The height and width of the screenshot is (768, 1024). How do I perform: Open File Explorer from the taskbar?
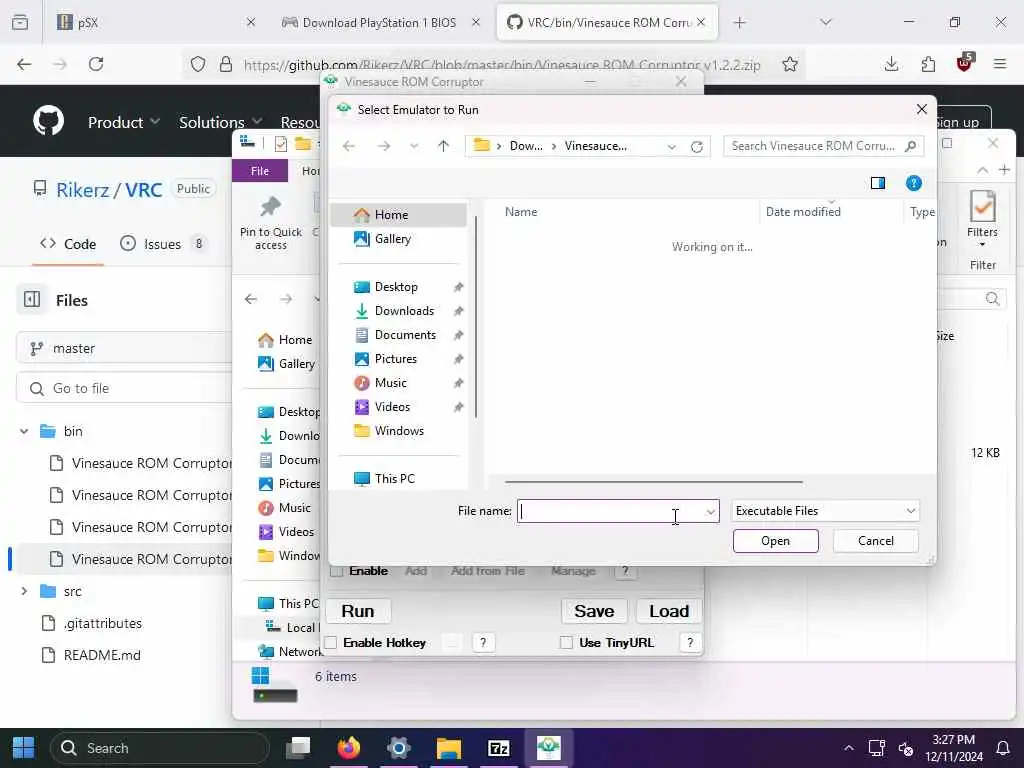click(449, 748)
